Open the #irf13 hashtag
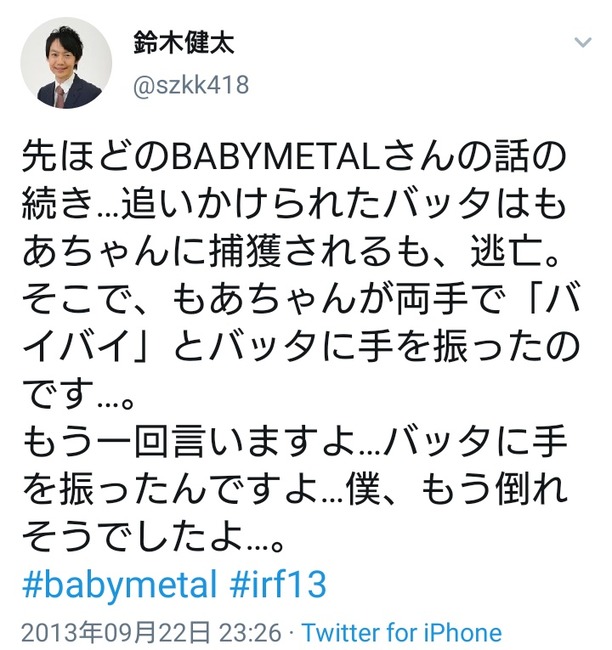The height and width of the screenshot is (650, 612). 277,583
